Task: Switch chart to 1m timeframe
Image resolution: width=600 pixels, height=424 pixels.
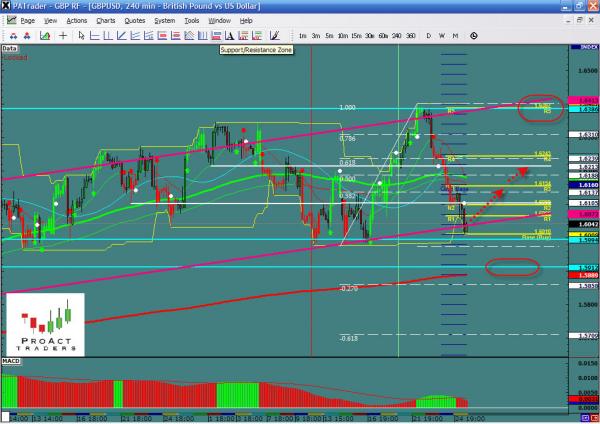Action: pos(303,36)
